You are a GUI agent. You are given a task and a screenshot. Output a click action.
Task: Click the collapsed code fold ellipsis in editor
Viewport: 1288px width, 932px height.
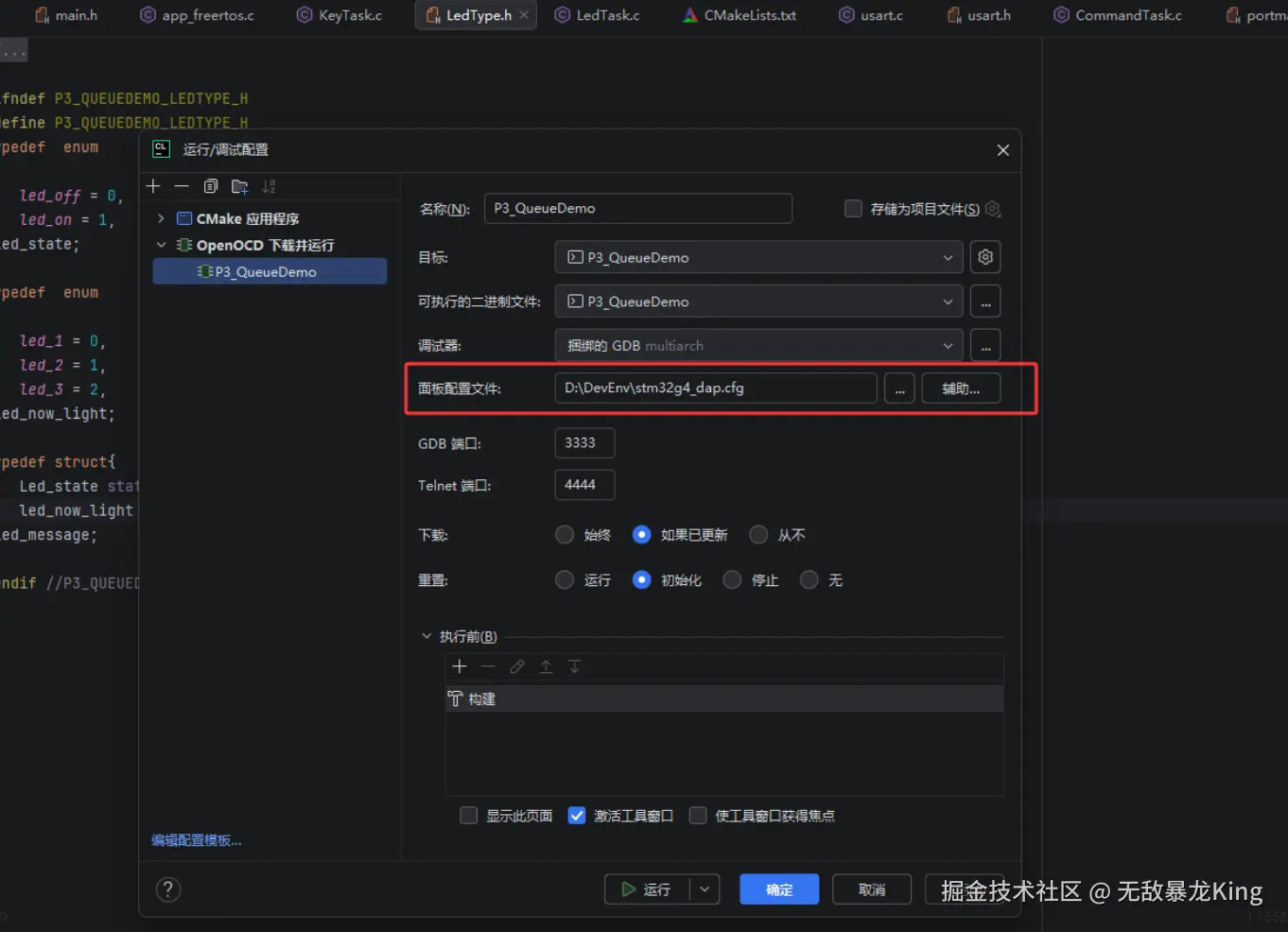coord(13,51)
